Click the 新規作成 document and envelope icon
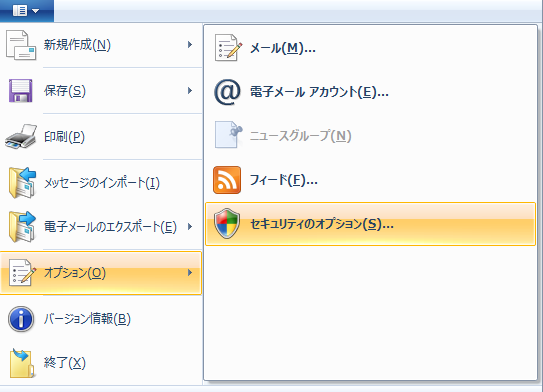 [21, 45]
